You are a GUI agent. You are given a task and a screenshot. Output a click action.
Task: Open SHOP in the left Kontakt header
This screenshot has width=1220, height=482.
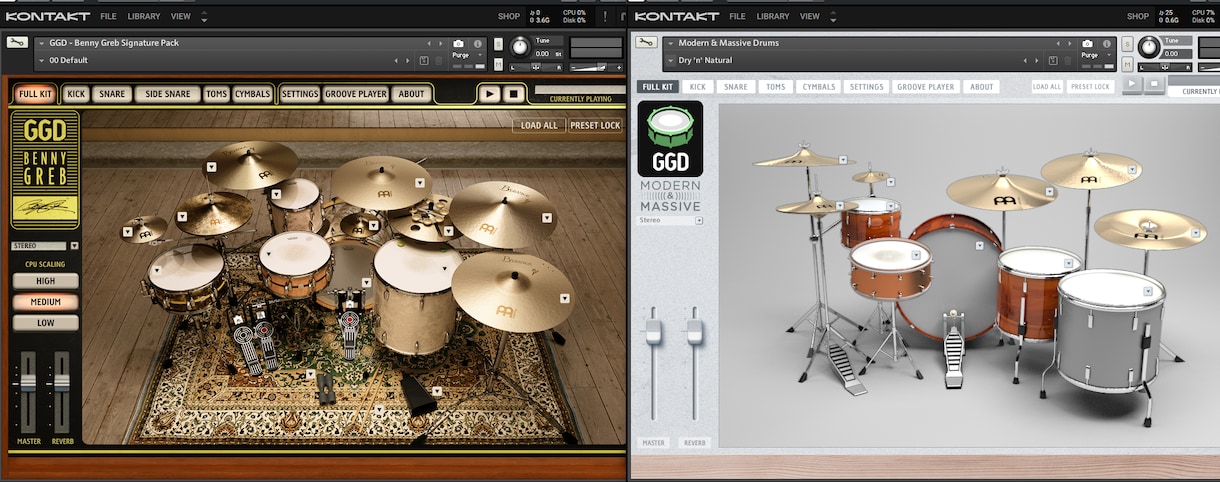509,16
